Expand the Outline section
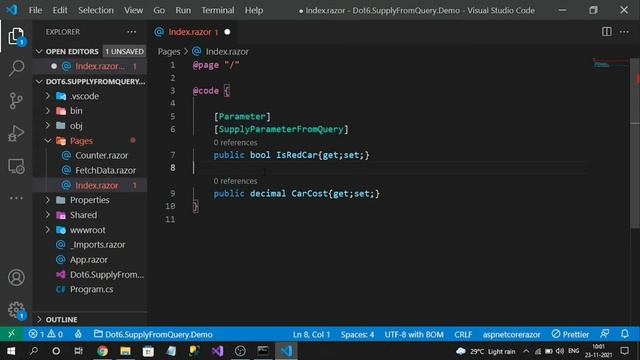This screenshot has width=640, height=360. click(x=39, y=319)
